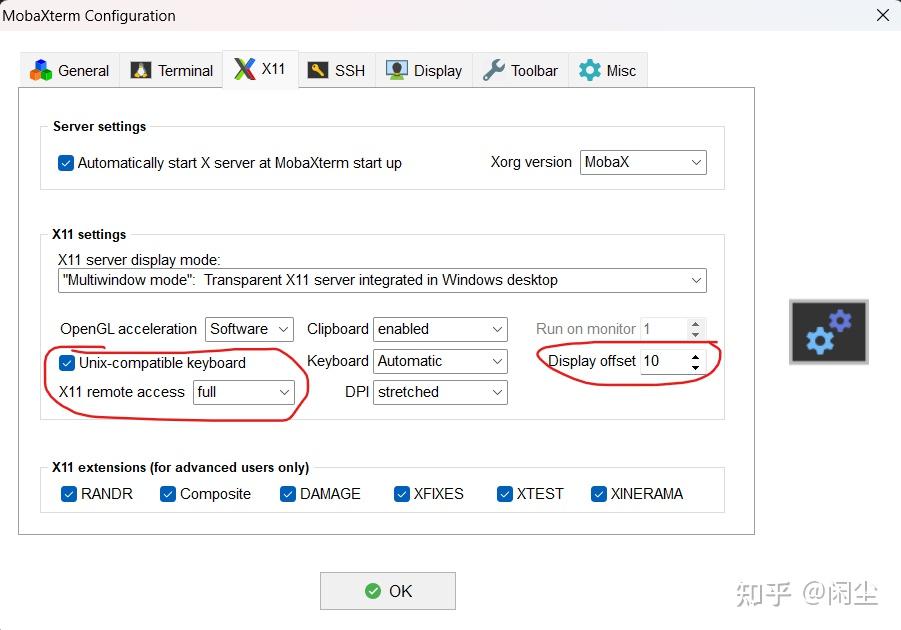This screenshot has height=630, width=901.
Task: Open the SSH settings tab
Action: [x=337, y=70]
